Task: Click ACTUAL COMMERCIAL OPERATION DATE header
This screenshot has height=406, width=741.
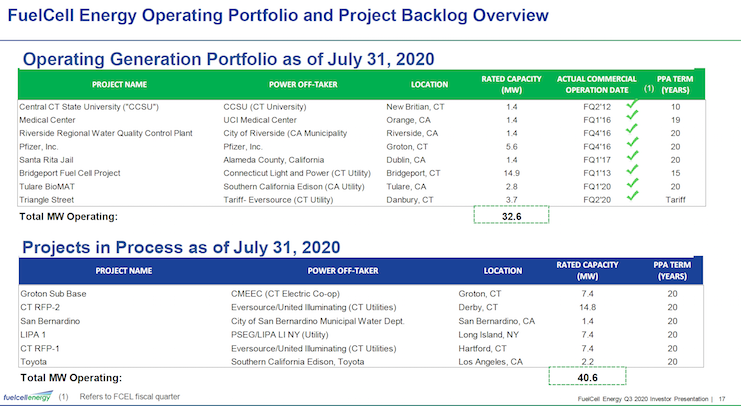Action: [597, 85]
